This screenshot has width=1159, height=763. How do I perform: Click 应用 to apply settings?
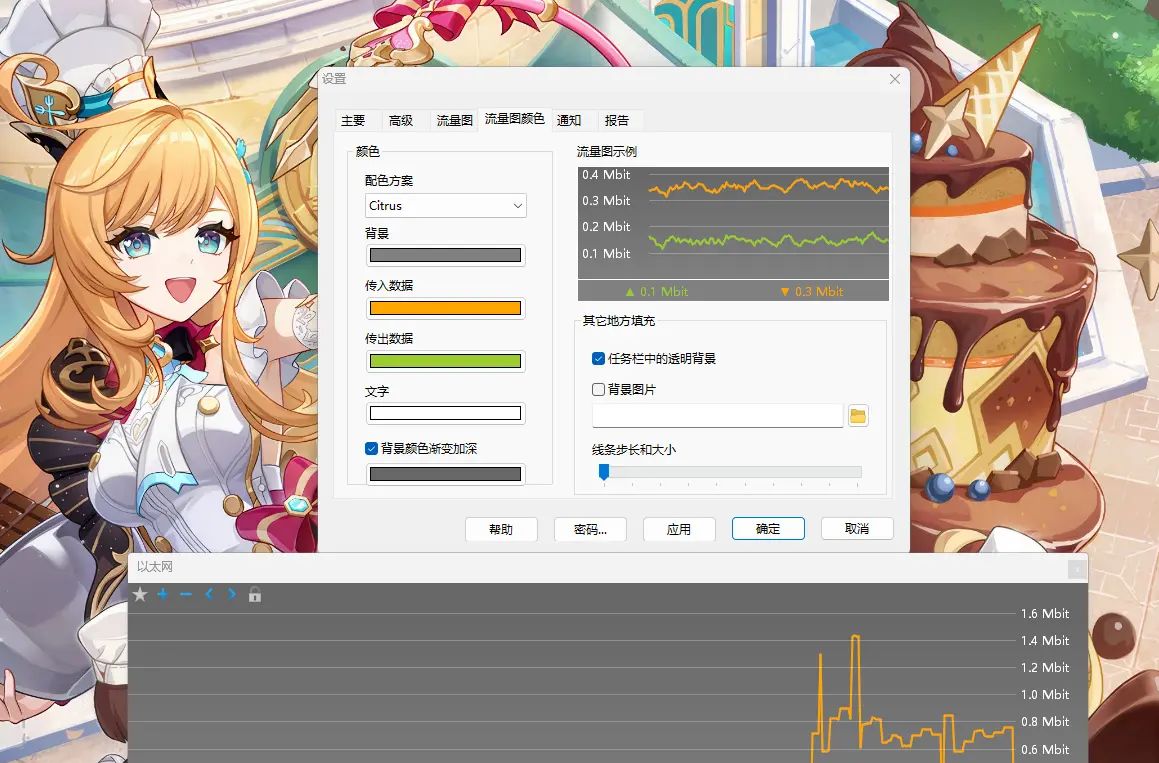(679, 529)
